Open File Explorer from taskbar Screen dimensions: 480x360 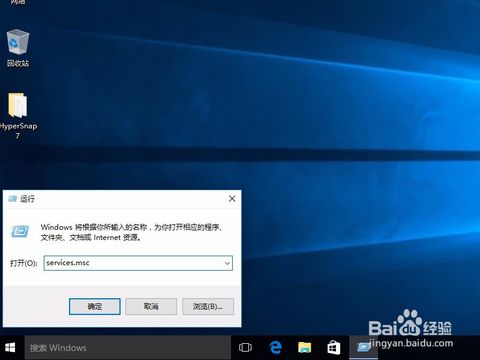click(x=304, y=348)
